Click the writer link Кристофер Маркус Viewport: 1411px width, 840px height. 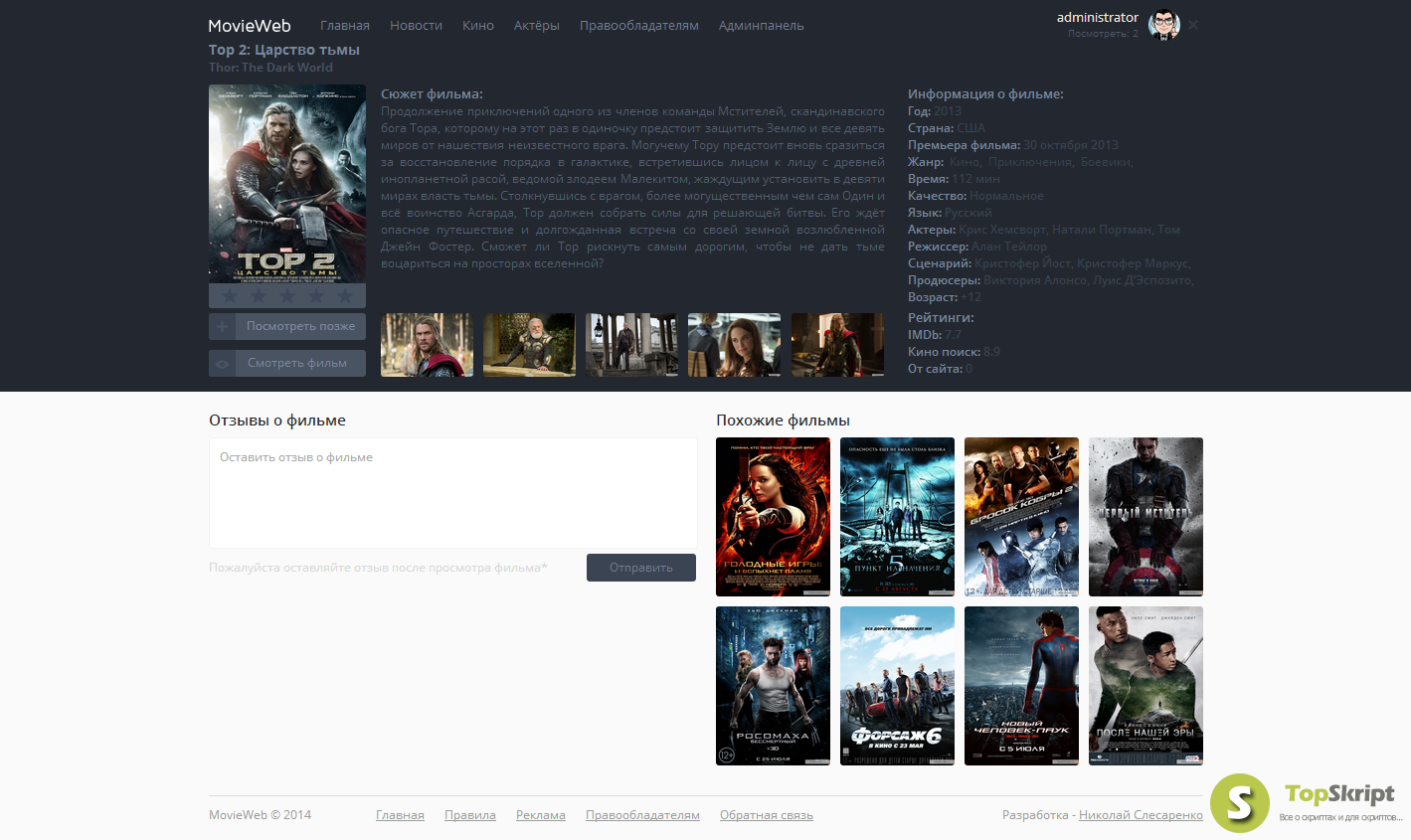1134,263
